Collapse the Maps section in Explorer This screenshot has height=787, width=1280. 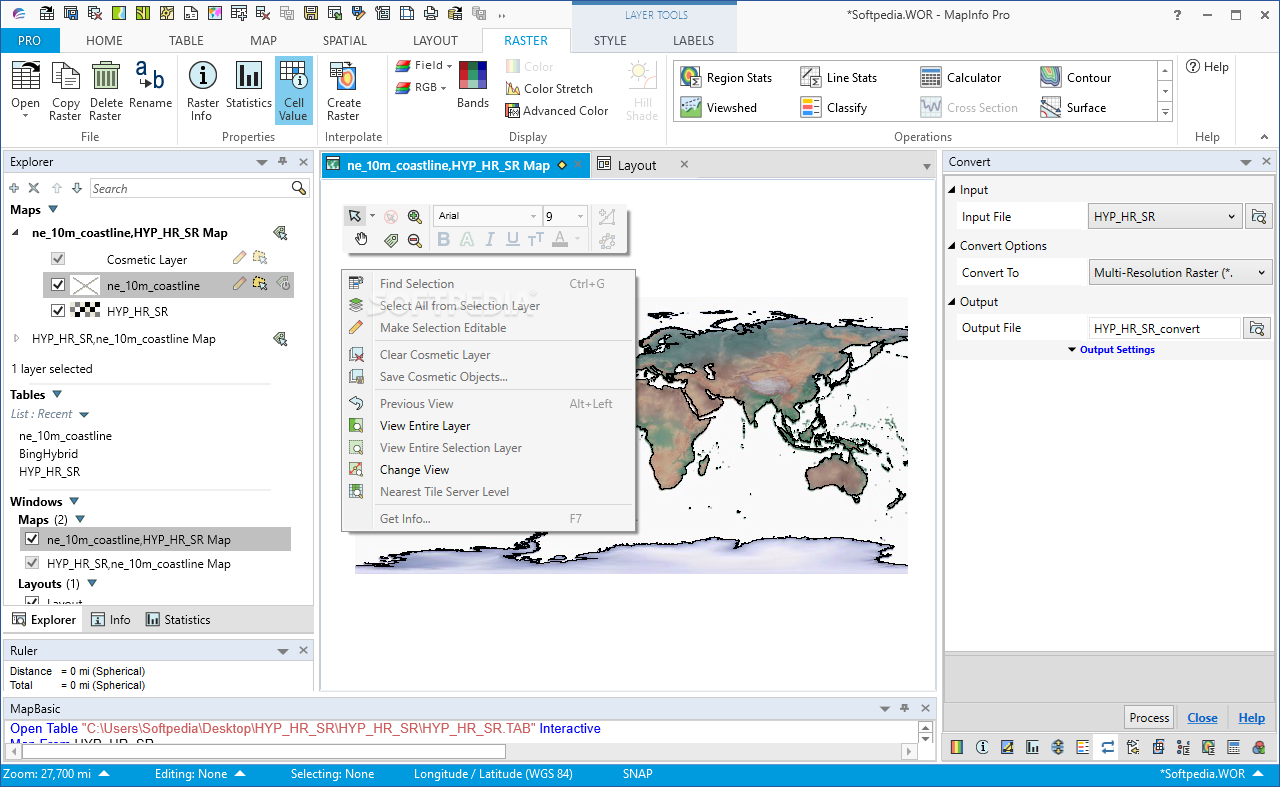coord(53,210)
